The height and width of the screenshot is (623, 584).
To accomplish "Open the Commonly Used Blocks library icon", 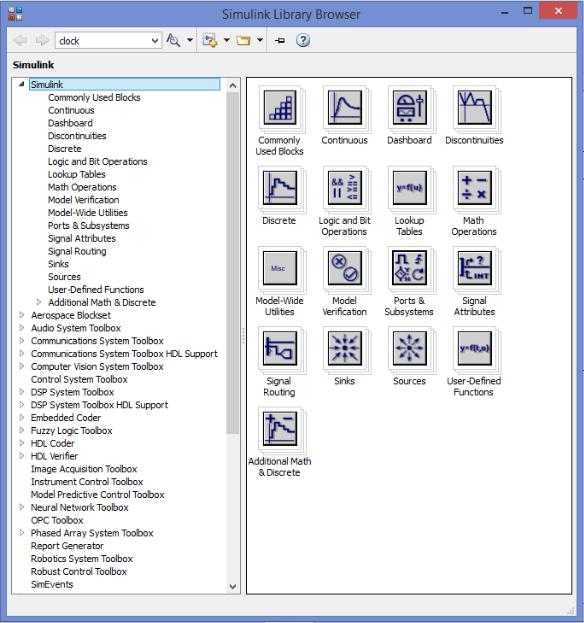I will click(280, 107).
